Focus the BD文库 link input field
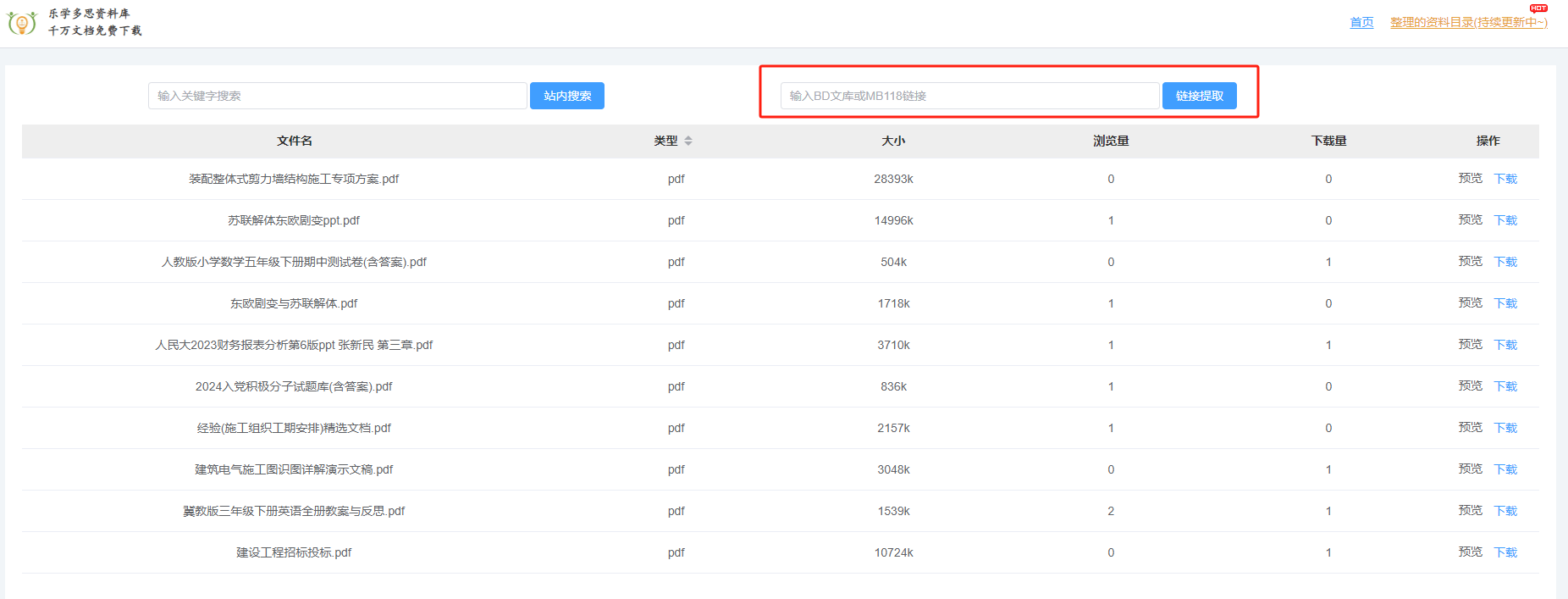 pos(969,96)
